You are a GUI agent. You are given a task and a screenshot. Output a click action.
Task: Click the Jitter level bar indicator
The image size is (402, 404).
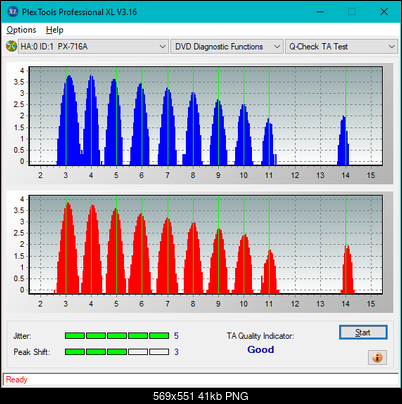click(x=117, y=335)
